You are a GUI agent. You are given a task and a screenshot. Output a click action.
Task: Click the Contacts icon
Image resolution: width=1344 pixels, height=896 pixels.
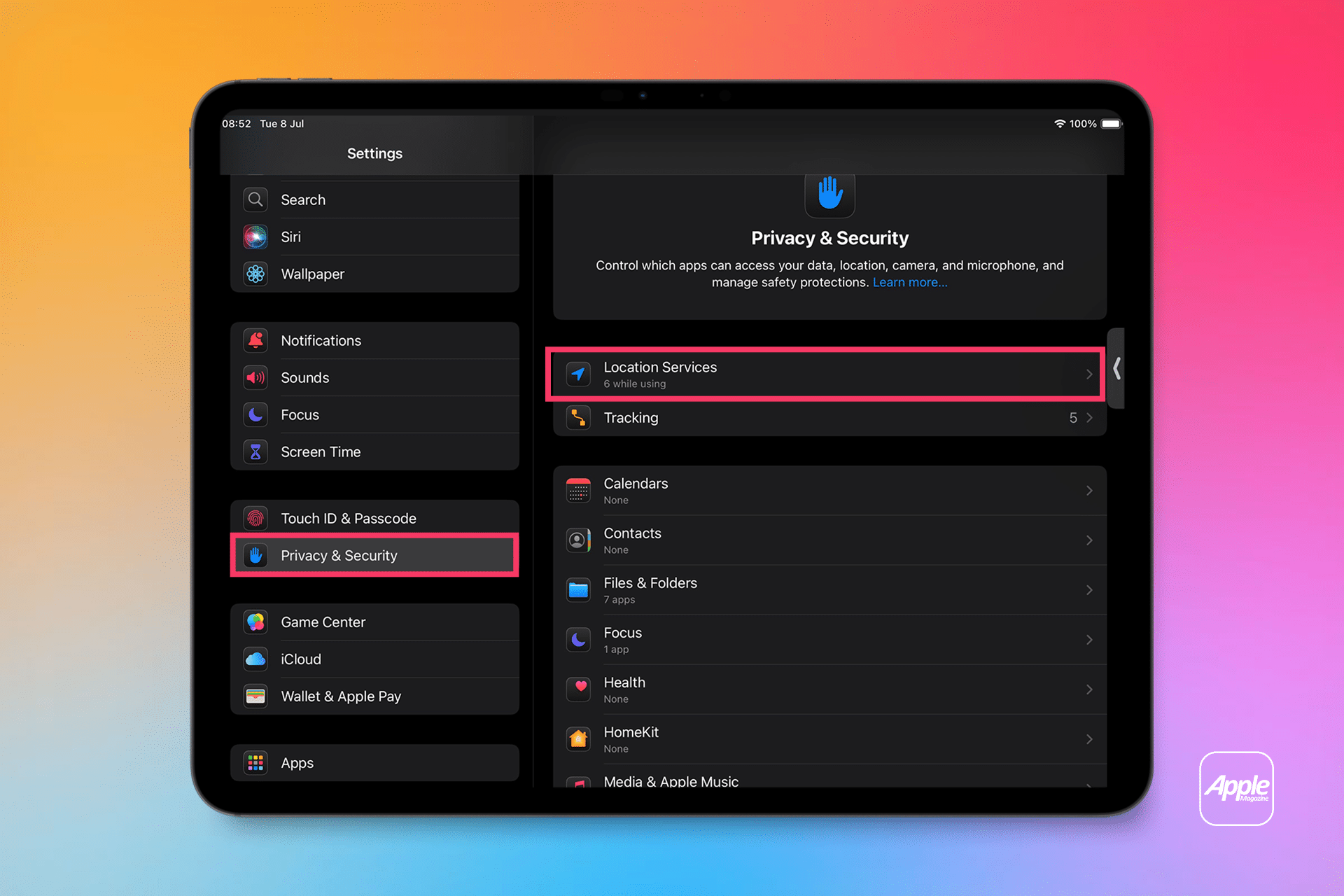click(578, 540)
